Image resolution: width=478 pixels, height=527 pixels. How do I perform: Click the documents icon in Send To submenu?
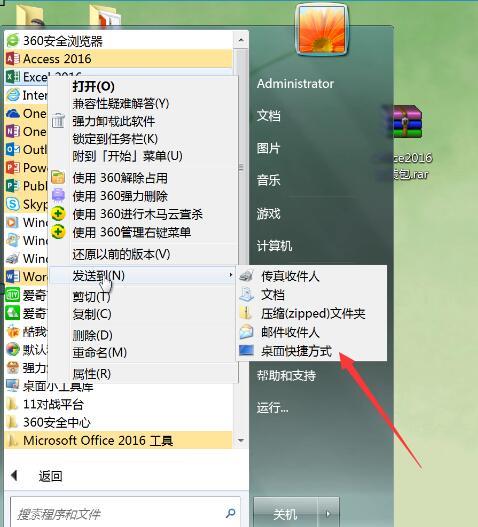pyautogui.click(x=246, y=294)
